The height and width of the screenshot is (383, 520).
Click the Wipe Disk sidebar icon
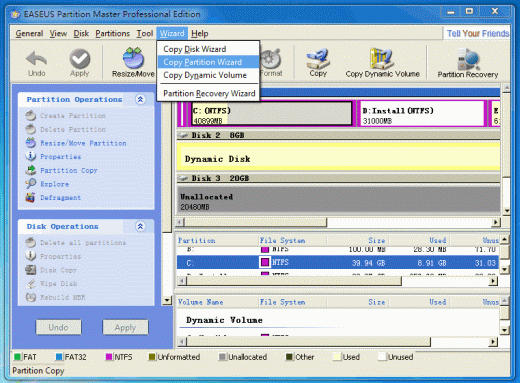click(x=31, y=283)
